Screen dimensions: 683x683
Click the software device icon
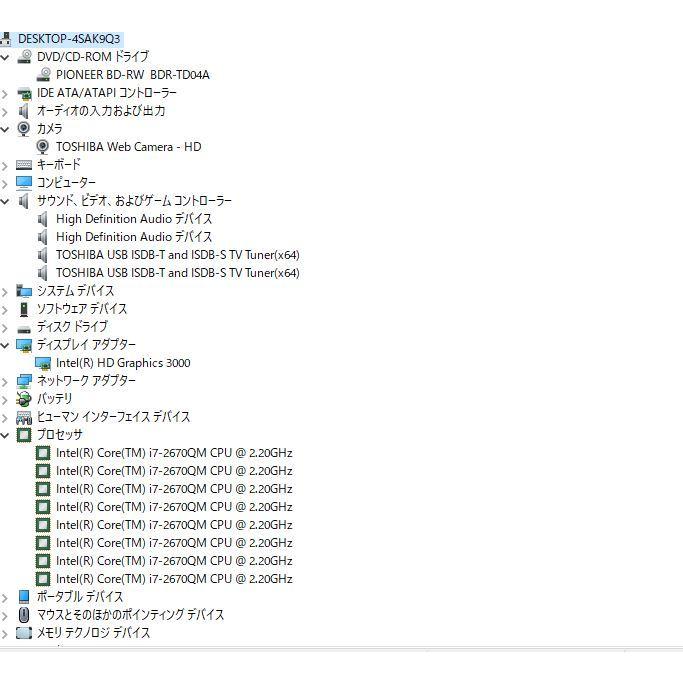tap(24, 309)
